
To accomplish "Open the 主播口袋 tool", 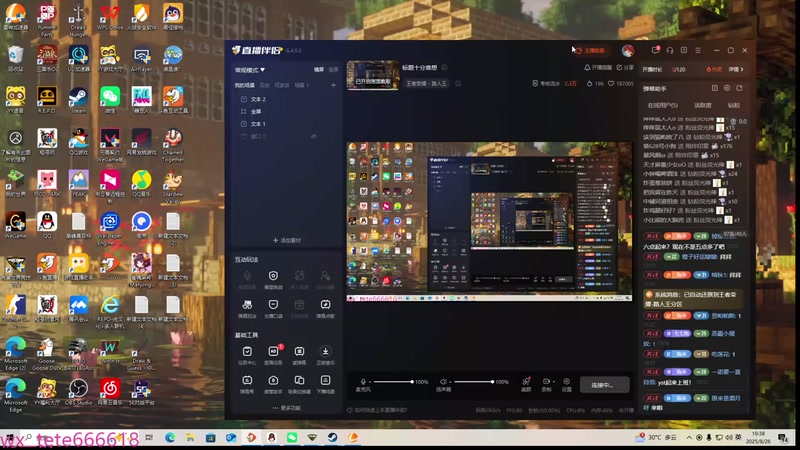I will [x=273, y=309].
